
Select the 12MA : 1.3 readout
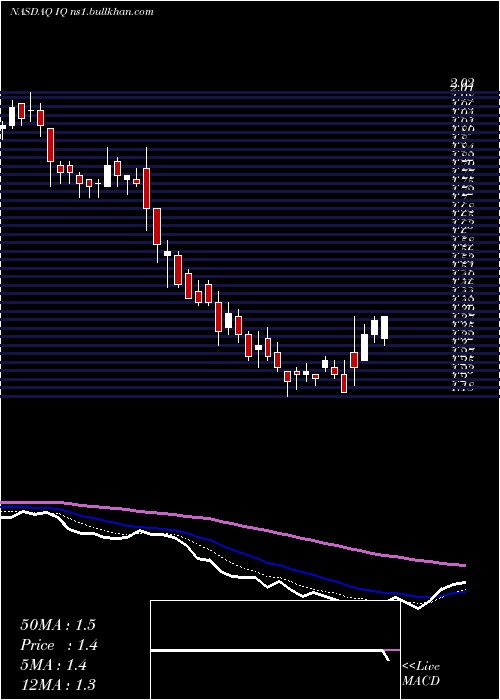pos(58,685)
